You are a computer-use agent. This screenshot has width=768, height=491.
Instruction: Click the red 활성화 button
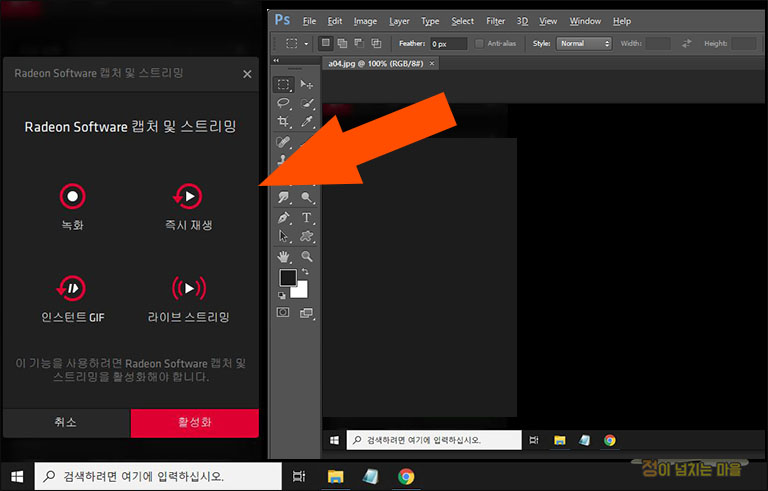tap(194, 422)
